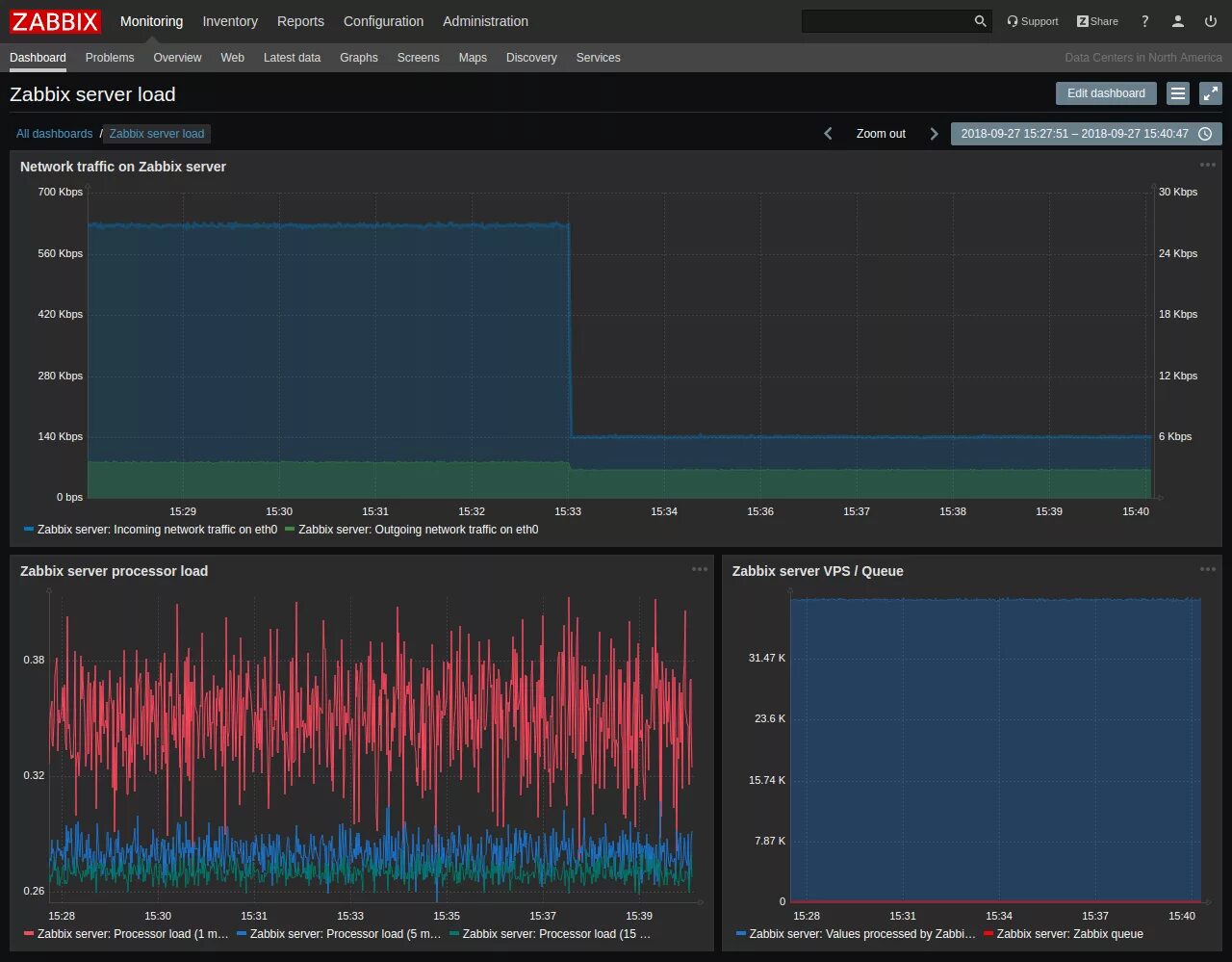Click the Zoom out button

[x=881, y=134]
